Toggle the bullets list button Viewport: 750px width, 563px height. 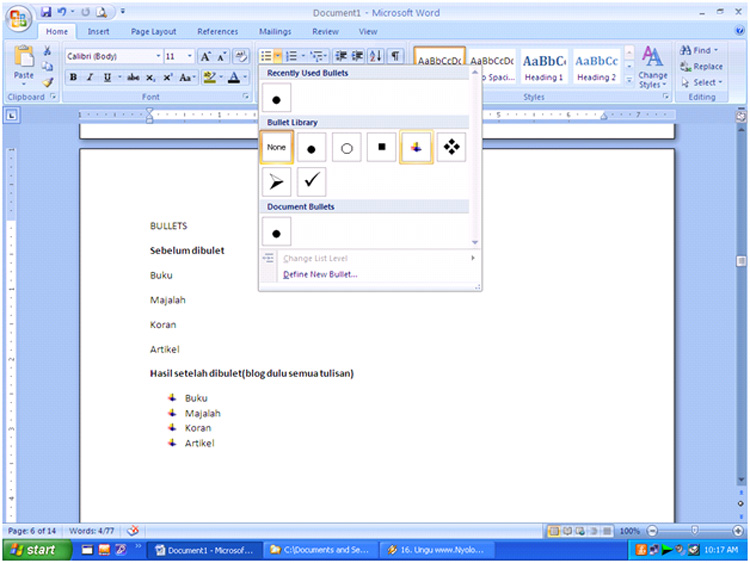click(266, 56)
